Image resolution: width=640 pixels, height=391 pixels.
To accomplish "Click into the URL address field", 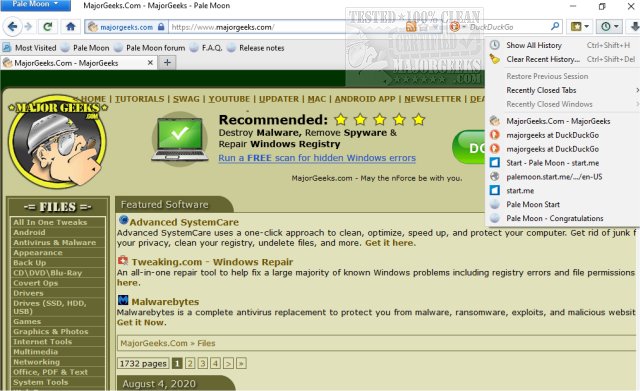I will click(x=286, y=27).
